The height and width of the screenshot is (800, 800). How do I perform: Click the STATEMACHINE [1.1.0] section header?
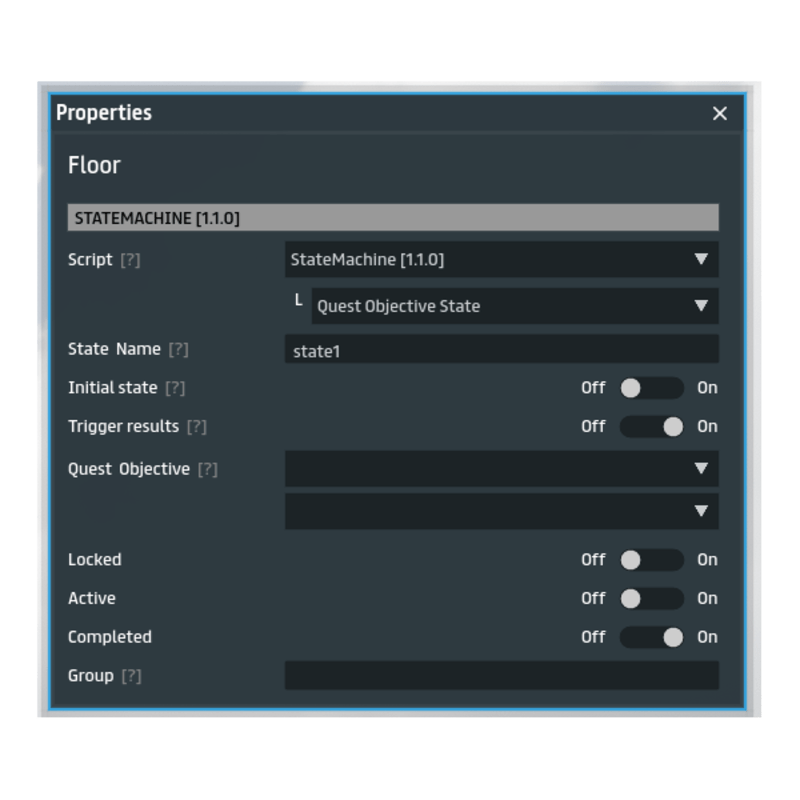(x=392, y=217)
